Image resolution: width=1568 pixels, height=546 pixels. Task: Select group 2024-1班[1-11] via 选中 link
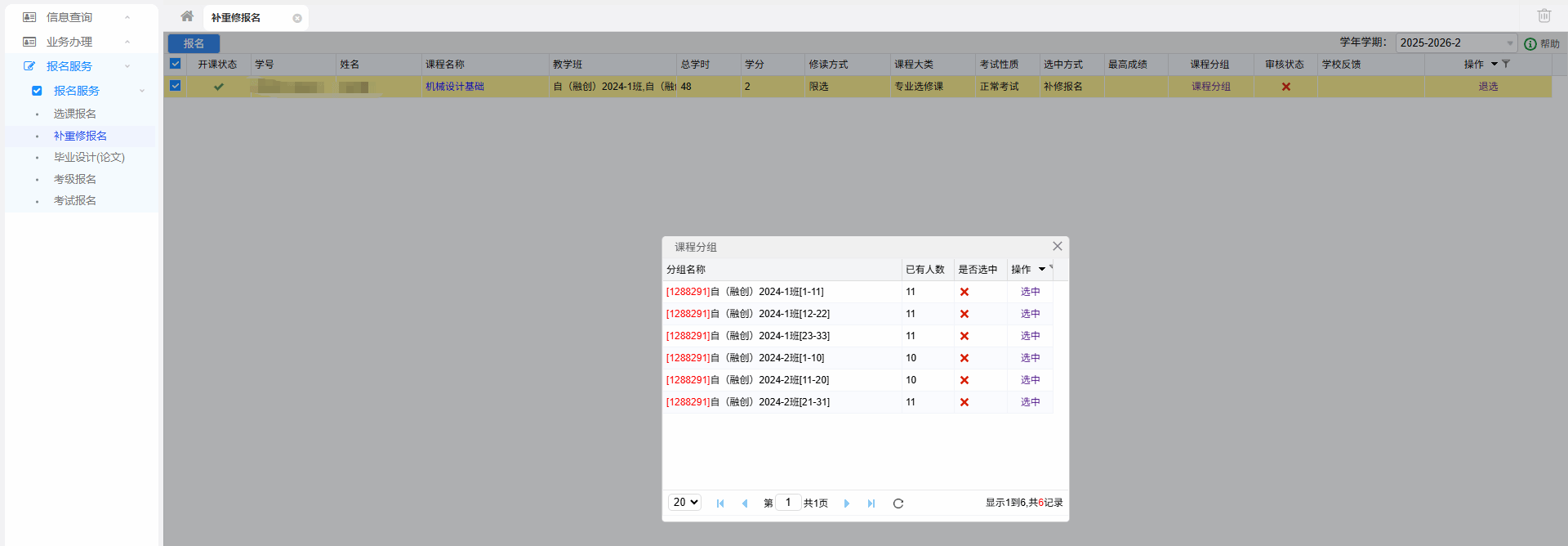(x=1030, y=292)
